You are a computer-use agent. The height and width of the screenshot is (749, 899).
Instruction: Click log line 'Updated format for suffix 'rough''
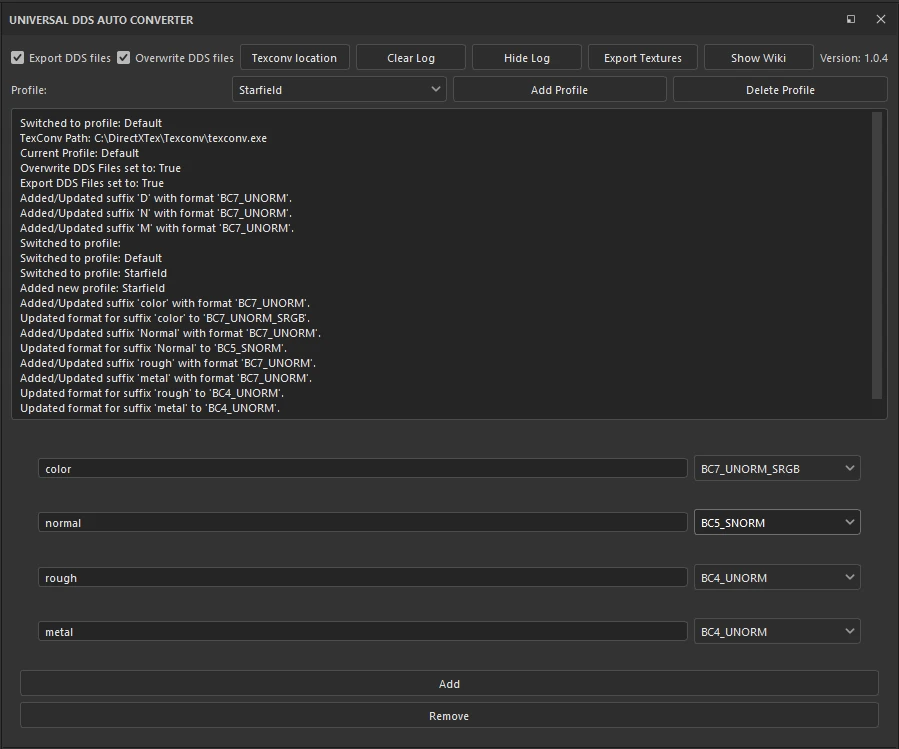pyautogui.click(x=152, y=393)
